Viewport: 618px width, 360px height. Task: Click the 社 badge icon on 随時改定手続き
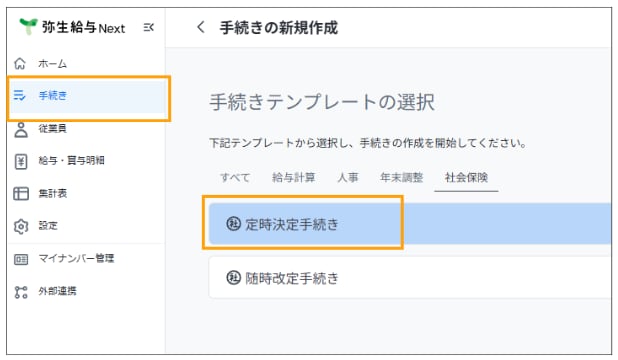pos(233,277)
